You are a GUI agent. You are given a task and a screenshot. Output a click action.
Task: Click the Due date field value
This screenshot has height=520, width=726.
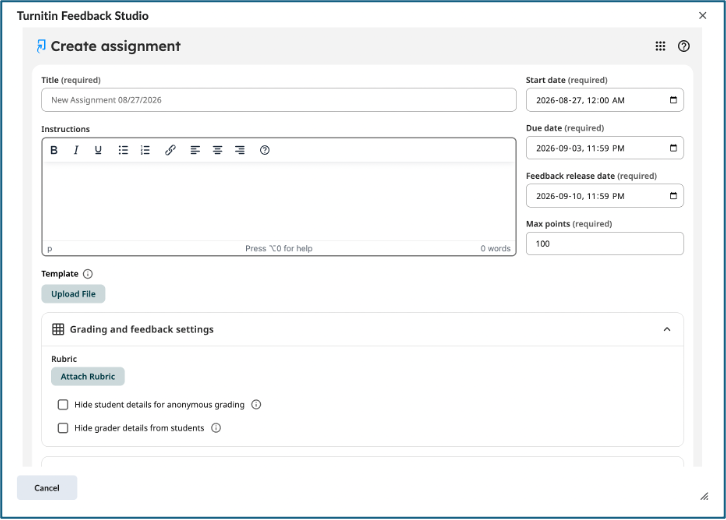point(580,148)
